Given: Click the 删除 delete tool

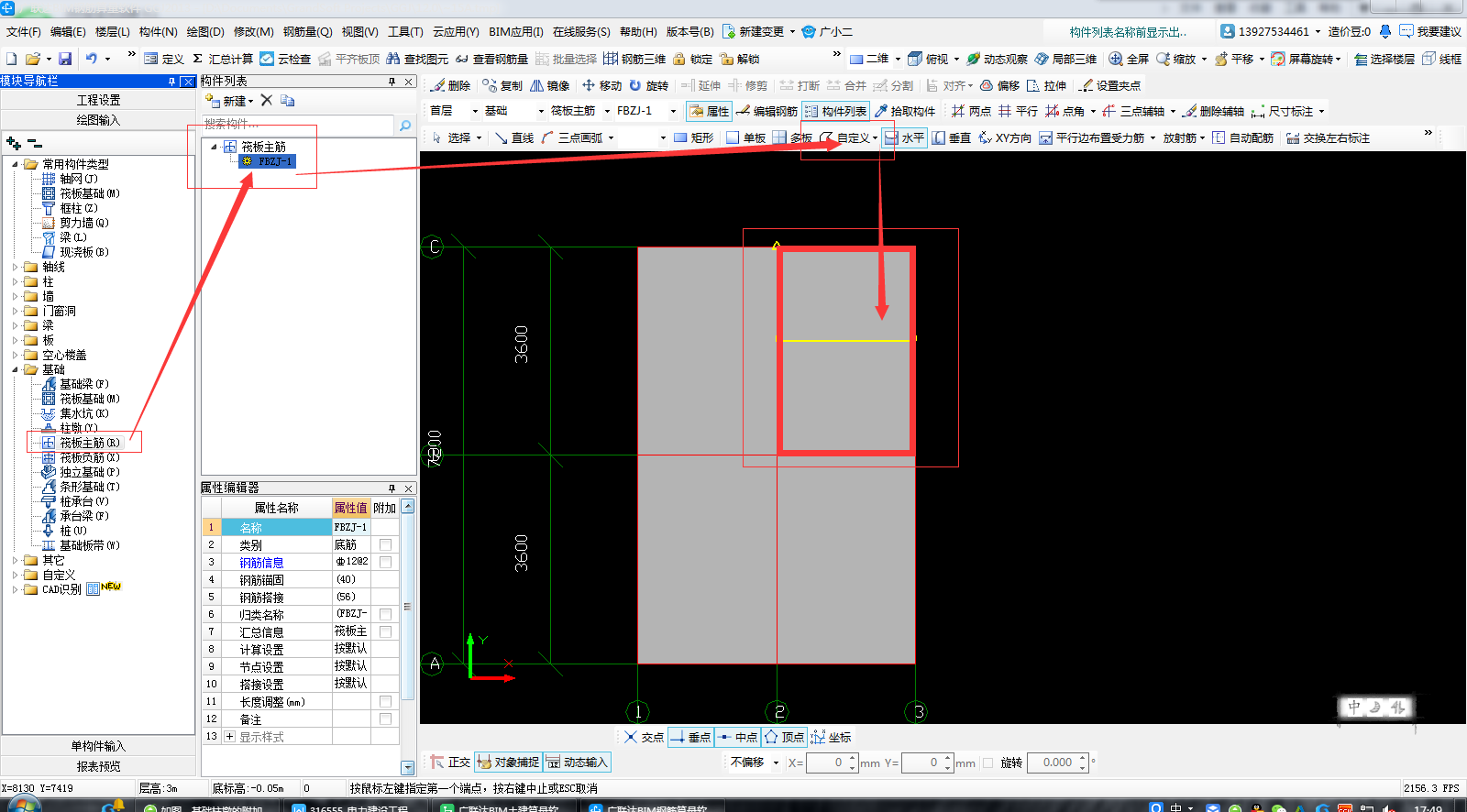Looking at the screenshot, I should tap(450, 85).
